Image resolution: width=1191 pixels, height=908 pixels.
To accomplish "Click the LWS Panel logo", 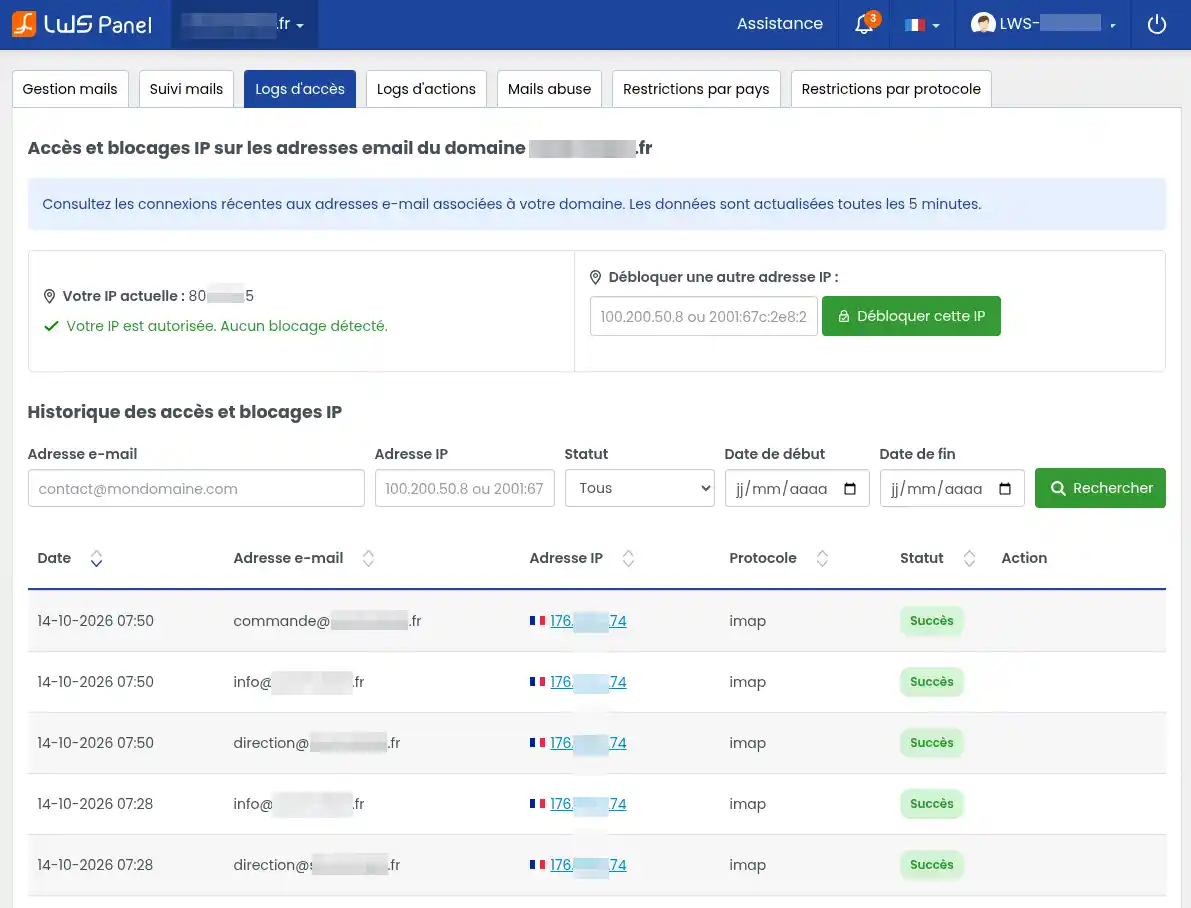I will click(82, 24).
